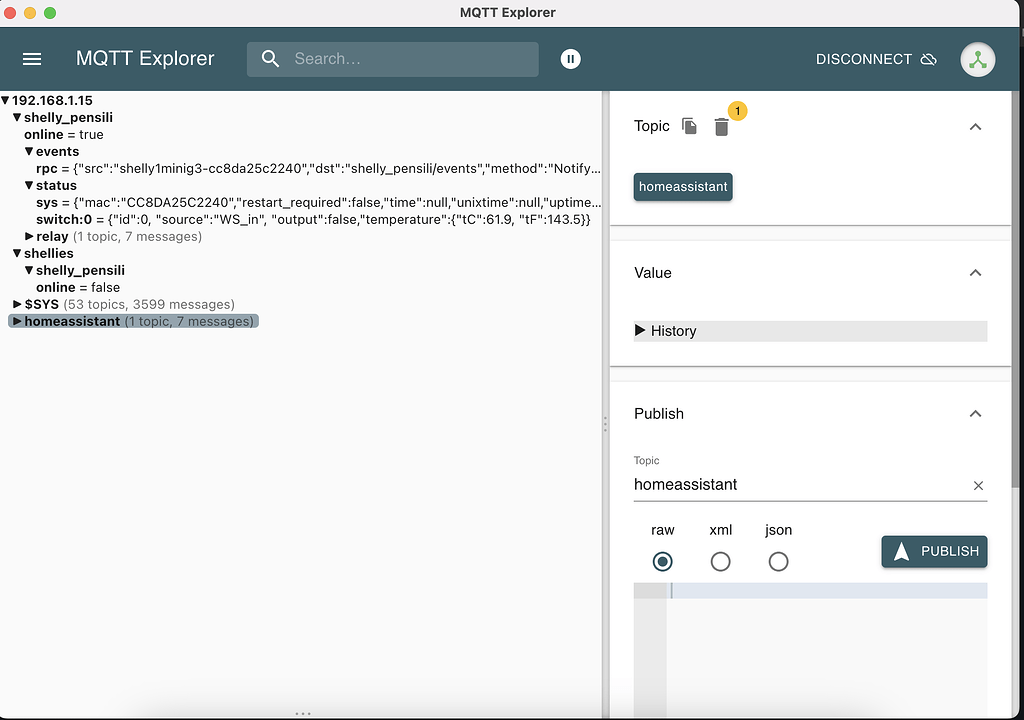This screenshot has height=720, width=1024.
Task: Clear the publish topic with X icon
Action: pyautogui.click(x=978, y=484)
